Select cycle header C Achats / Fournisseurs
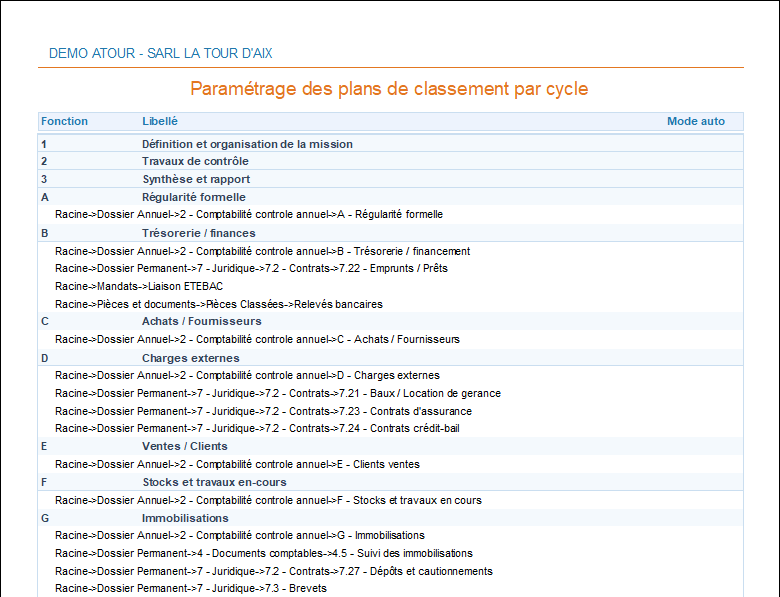780x597 pixels. pos(201,321)
